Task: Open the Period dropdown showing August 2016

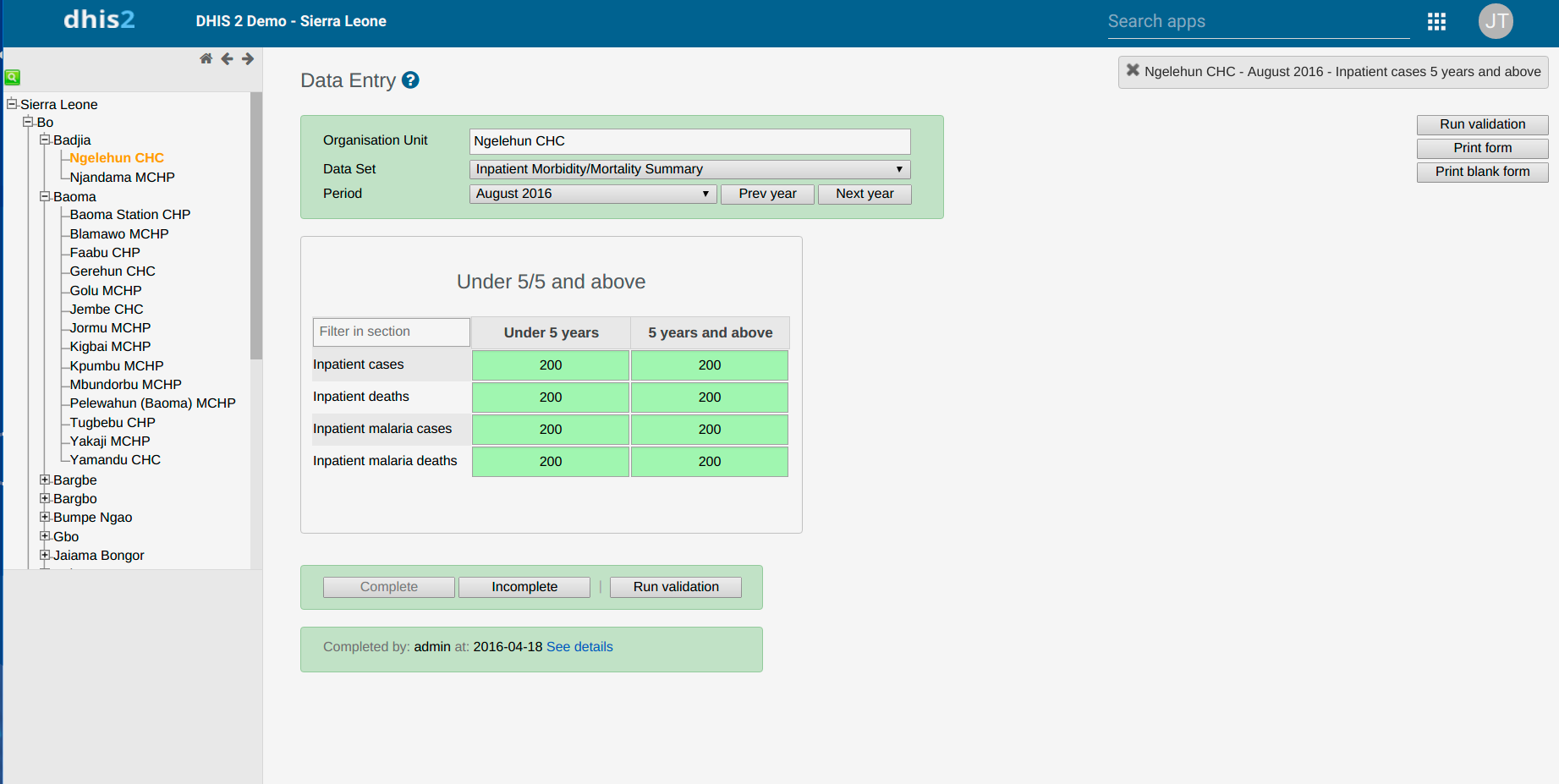Action: 592,194
